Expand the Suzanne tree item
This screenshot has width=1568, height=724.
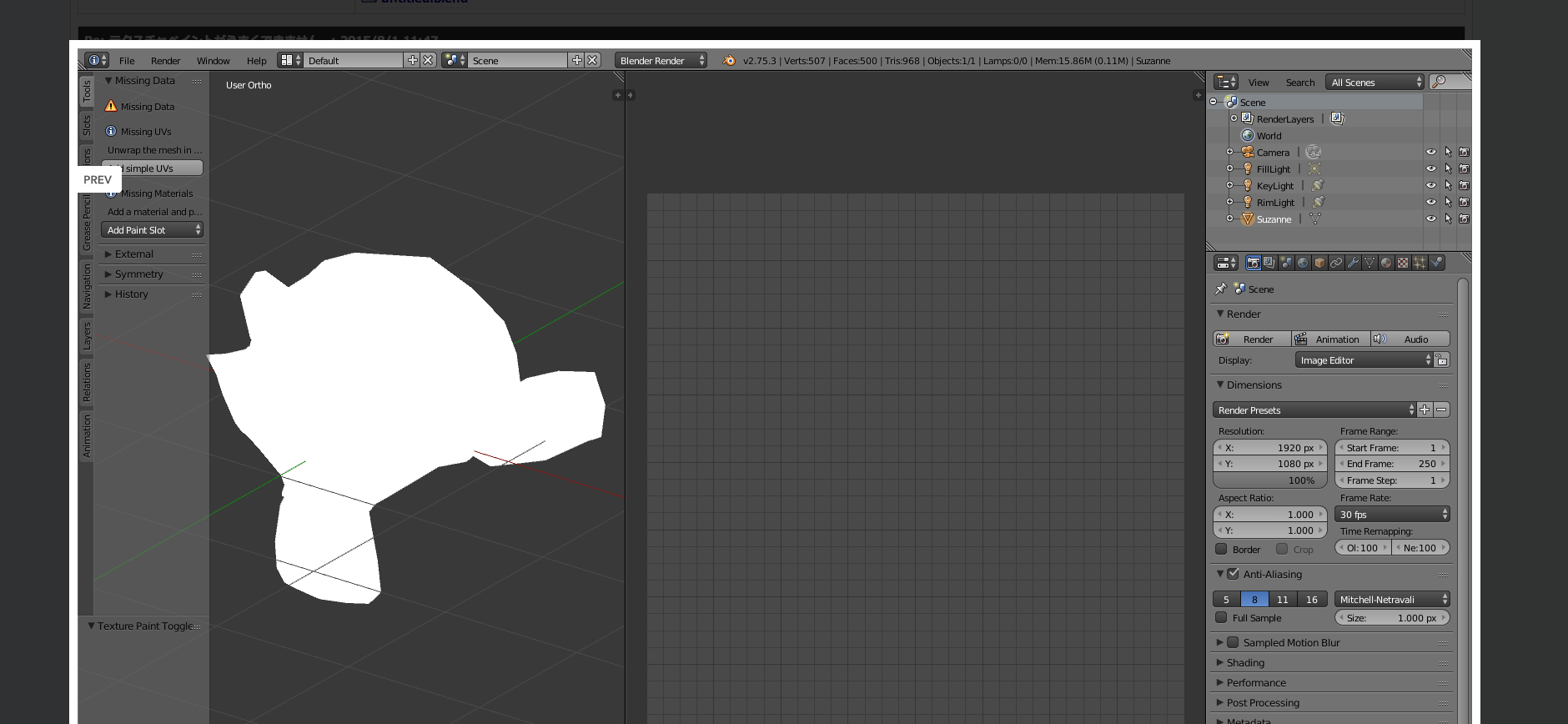click(x=1229, y=219)
